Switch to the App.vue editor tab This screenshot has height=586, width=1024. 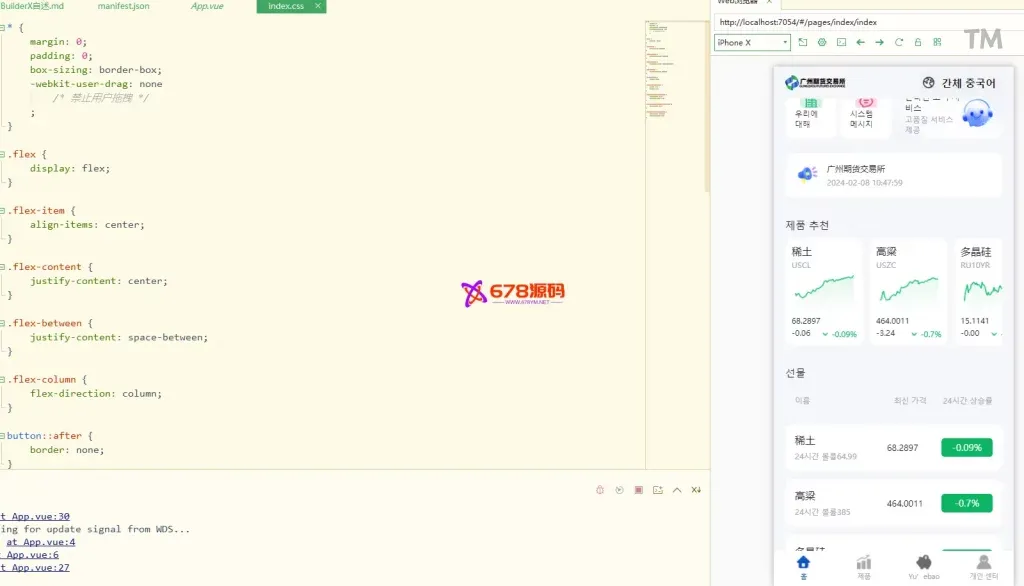207,6
